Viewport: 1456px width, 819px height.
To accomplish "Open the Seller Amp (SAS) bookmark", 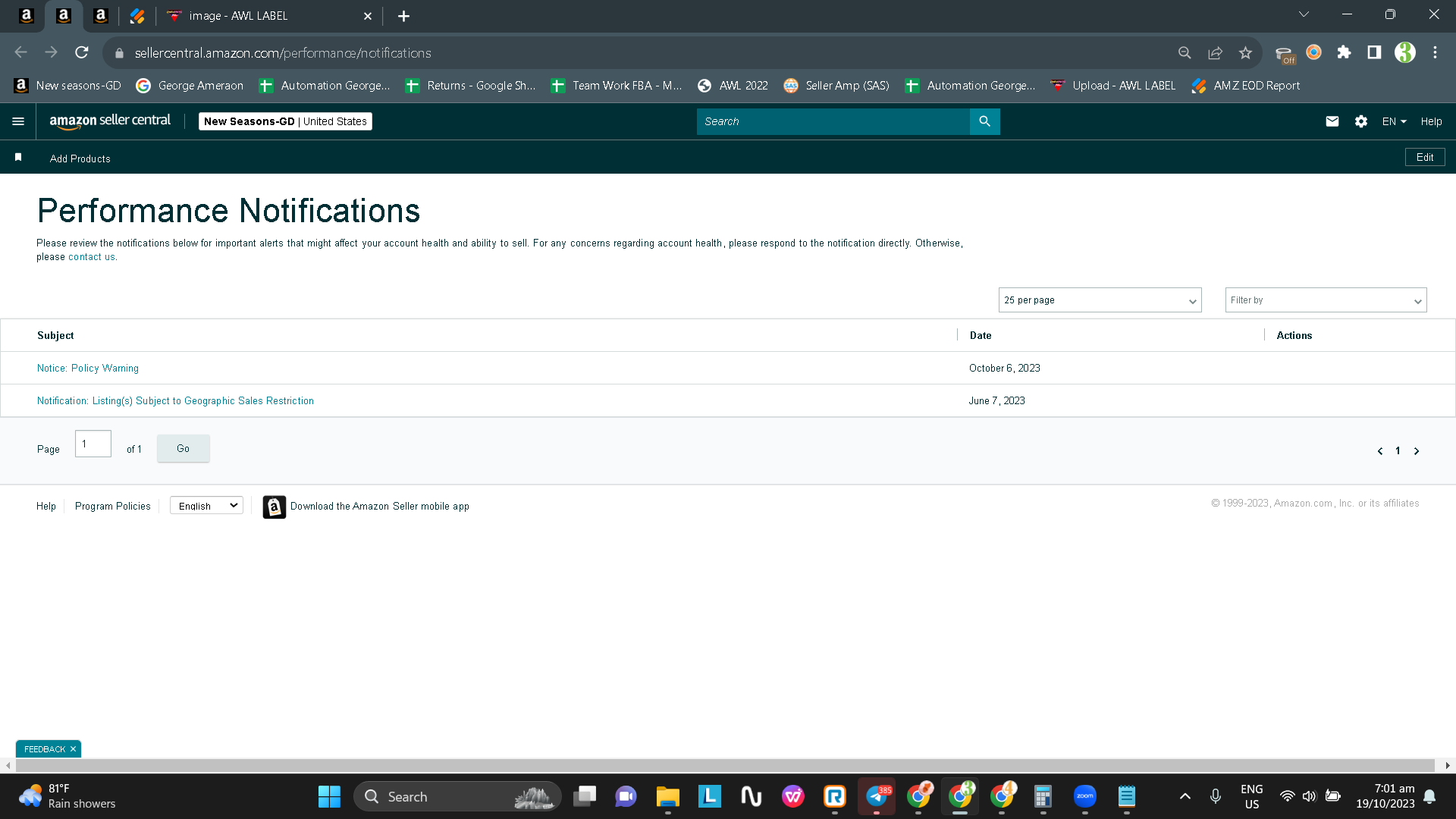I will click(x=836, y=86).
